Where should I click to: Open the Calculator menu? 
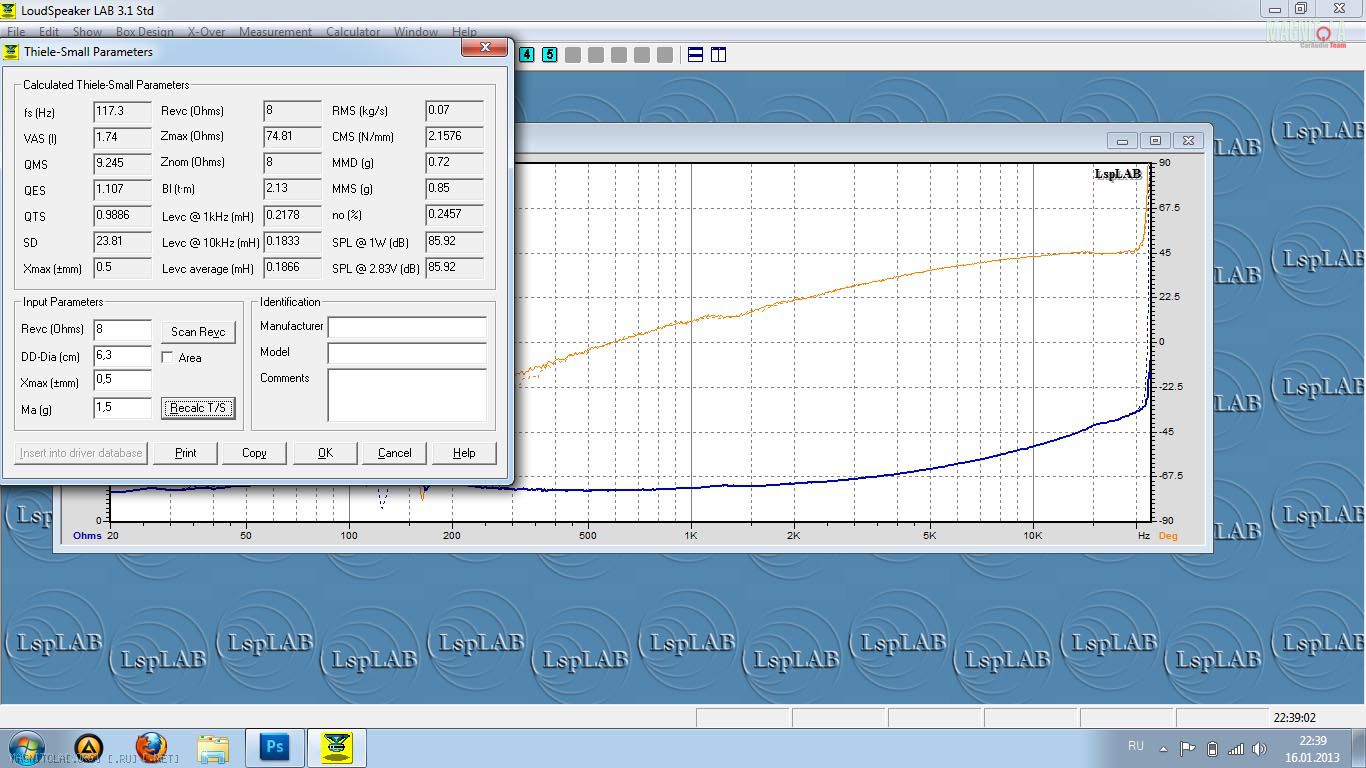pos(353,32)
